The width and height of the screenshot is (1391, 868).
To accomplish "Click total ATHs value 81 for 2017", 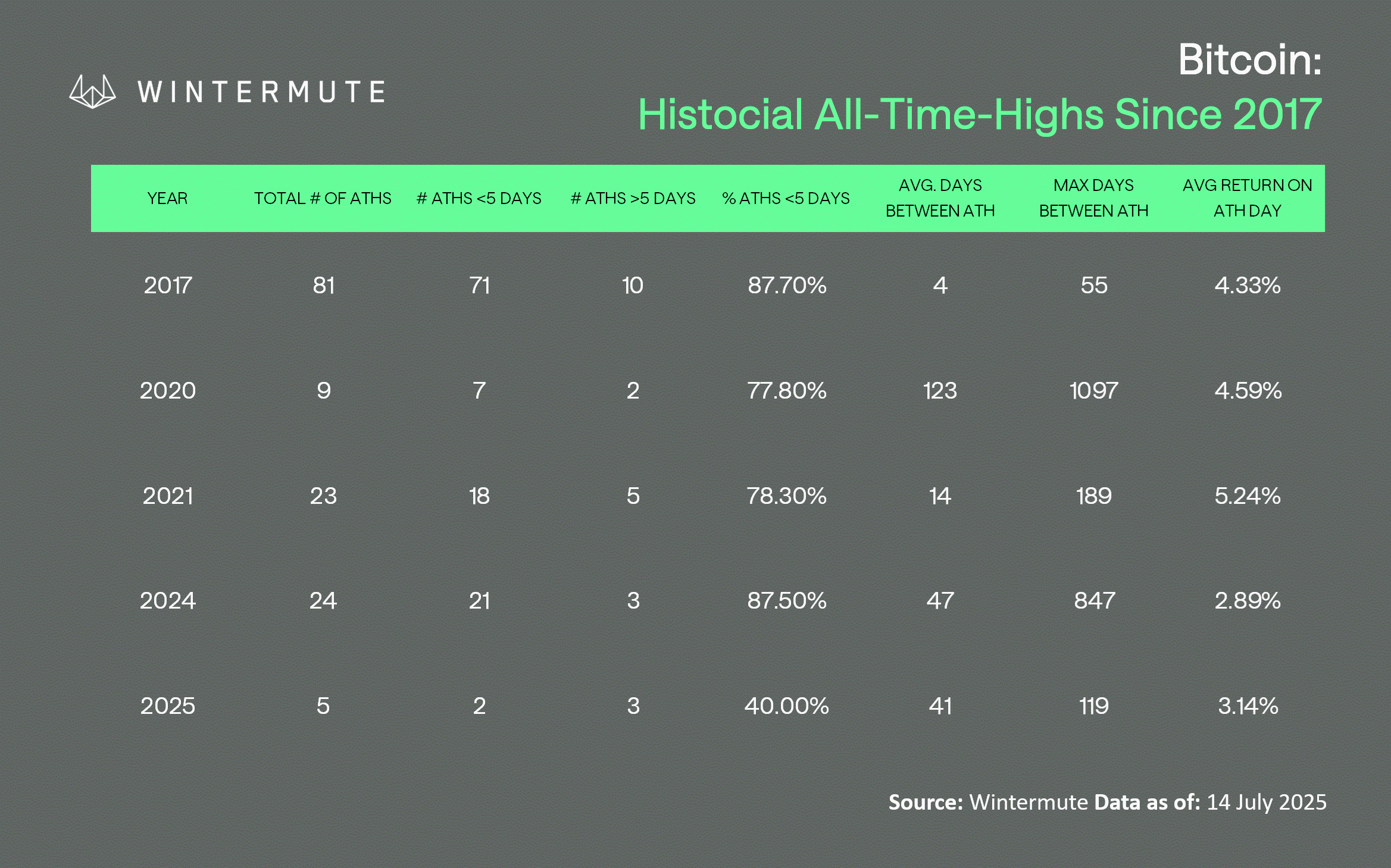I will click(x=323, y=286).
